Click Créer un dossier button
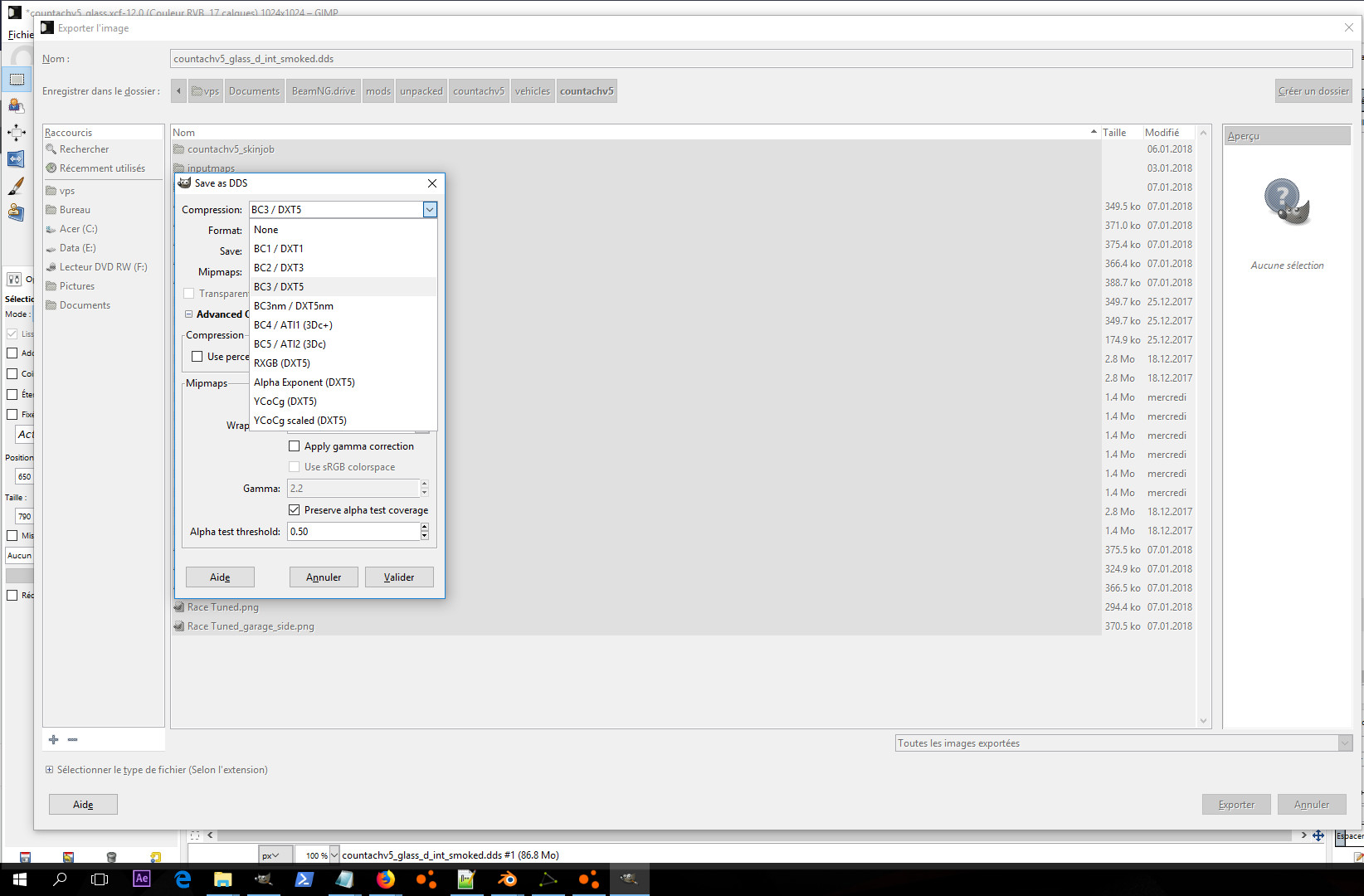This screenshot has height=896, width=1364. (x=1314, y=91)
